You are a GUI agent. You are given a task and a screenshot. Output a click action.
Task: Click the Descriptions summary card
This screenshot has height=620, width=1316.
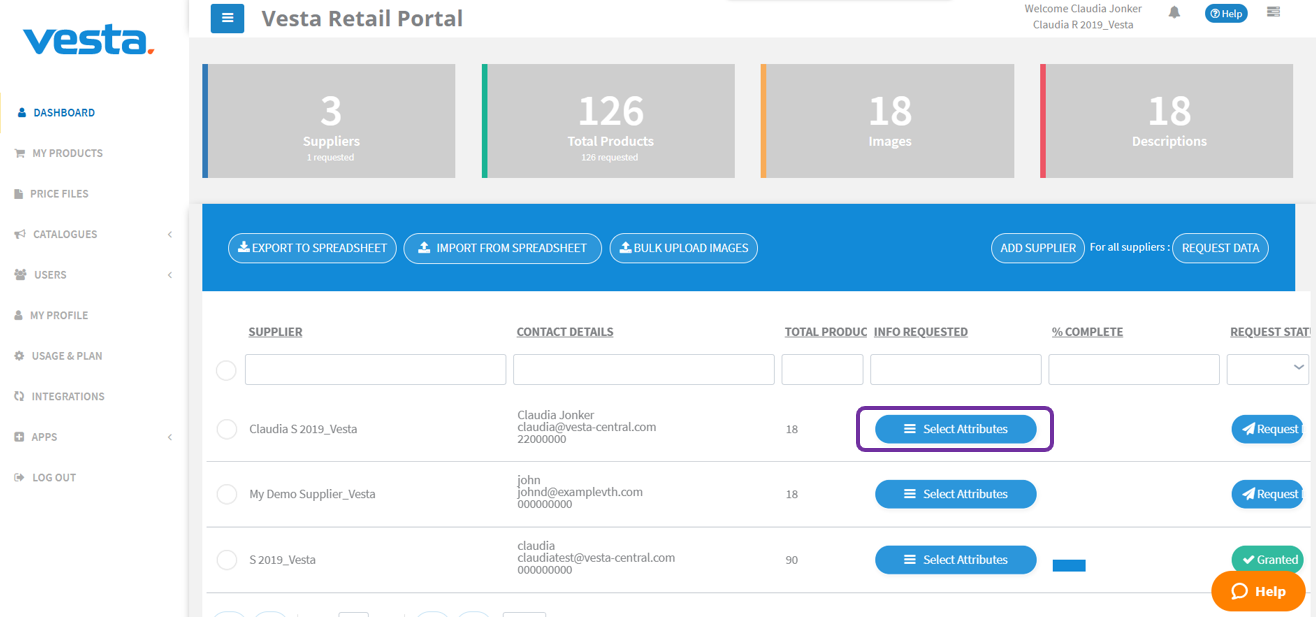(1166, 121)
